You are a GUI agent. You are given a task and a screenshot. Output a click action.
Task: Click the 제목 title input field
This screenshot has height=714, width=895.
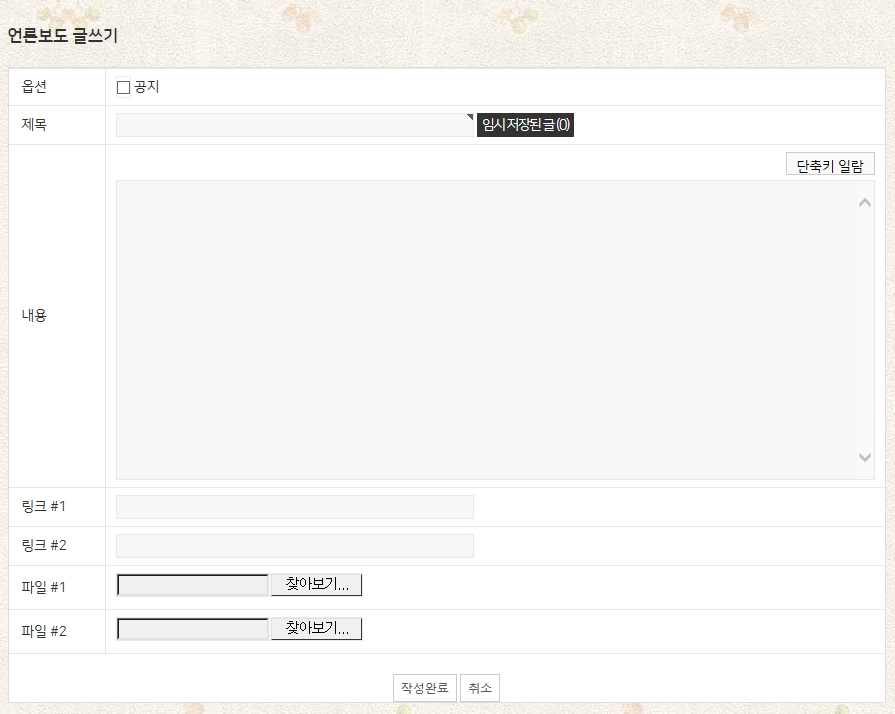[290, 125]
